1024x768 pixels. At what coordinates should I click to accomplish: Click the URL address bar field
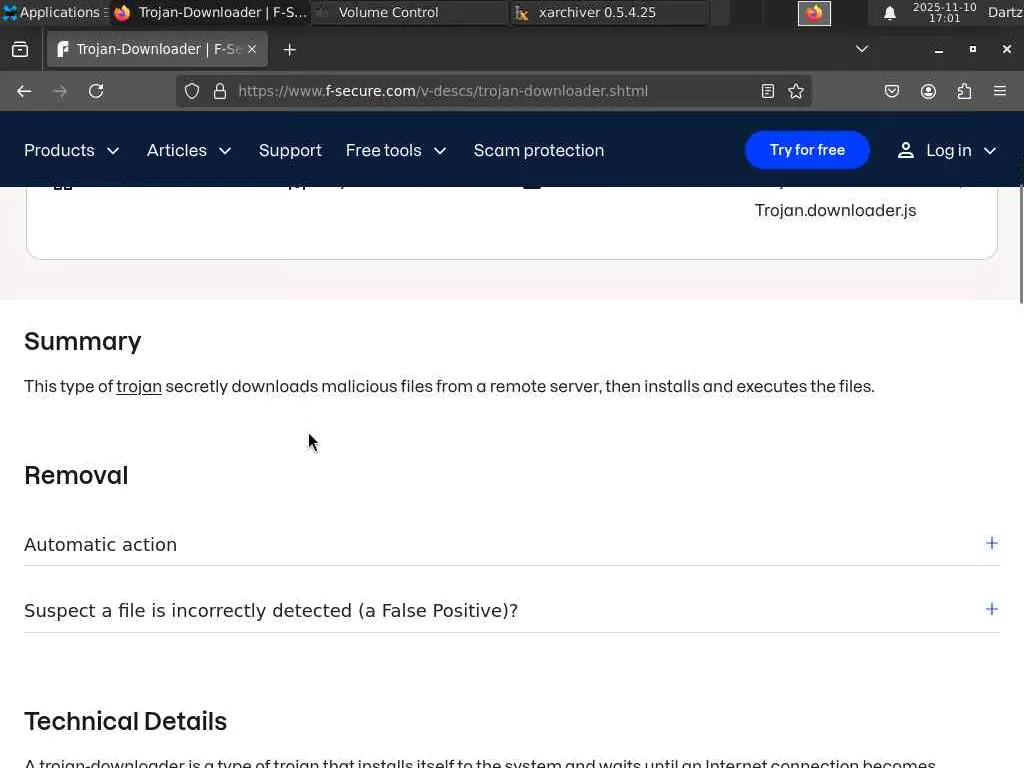490,91
